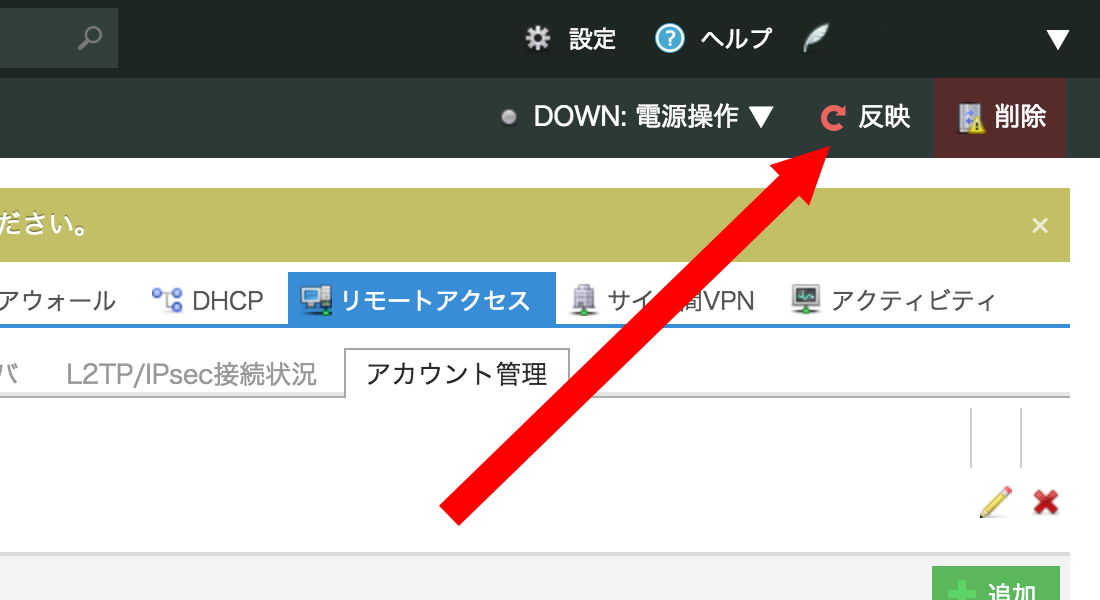The width and height of the screenshot is (1100, 600).
Task: Delete the account row with red X
Action: pyautogui.click(x=1046, y=502)
